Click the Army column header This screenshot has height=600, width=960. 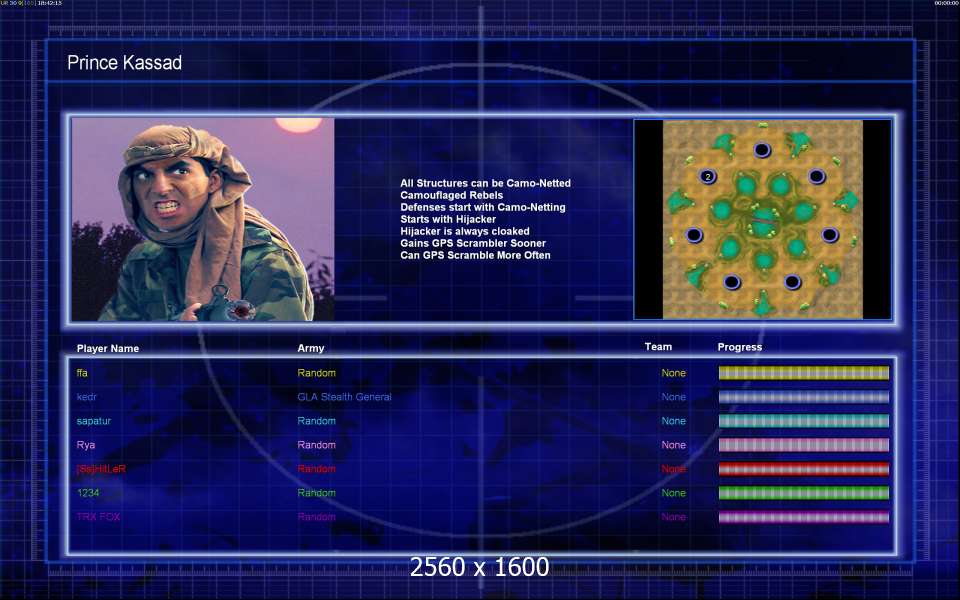(x=310, y=348)
